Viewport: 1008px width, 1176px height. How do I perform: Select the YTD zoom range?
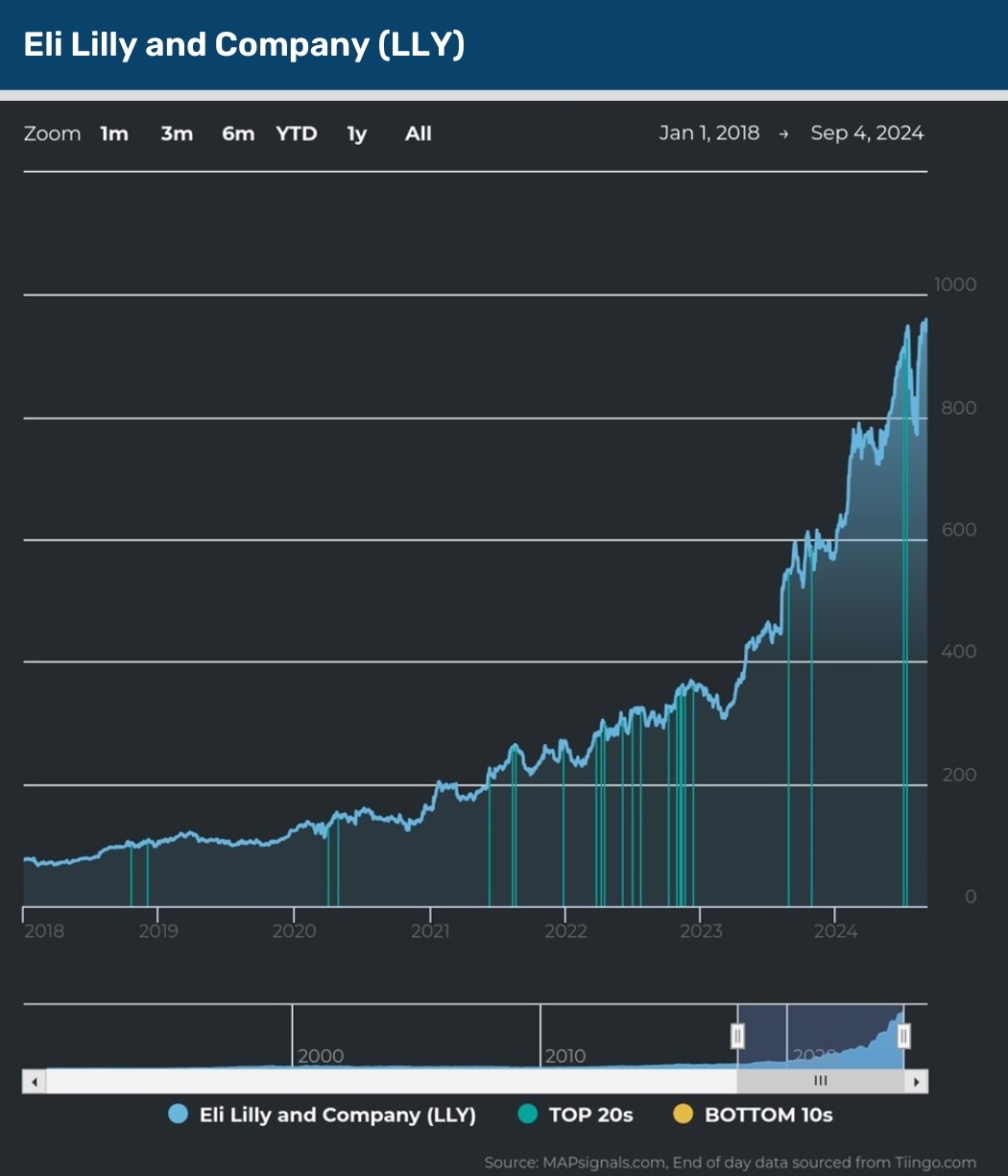[297, 133]
